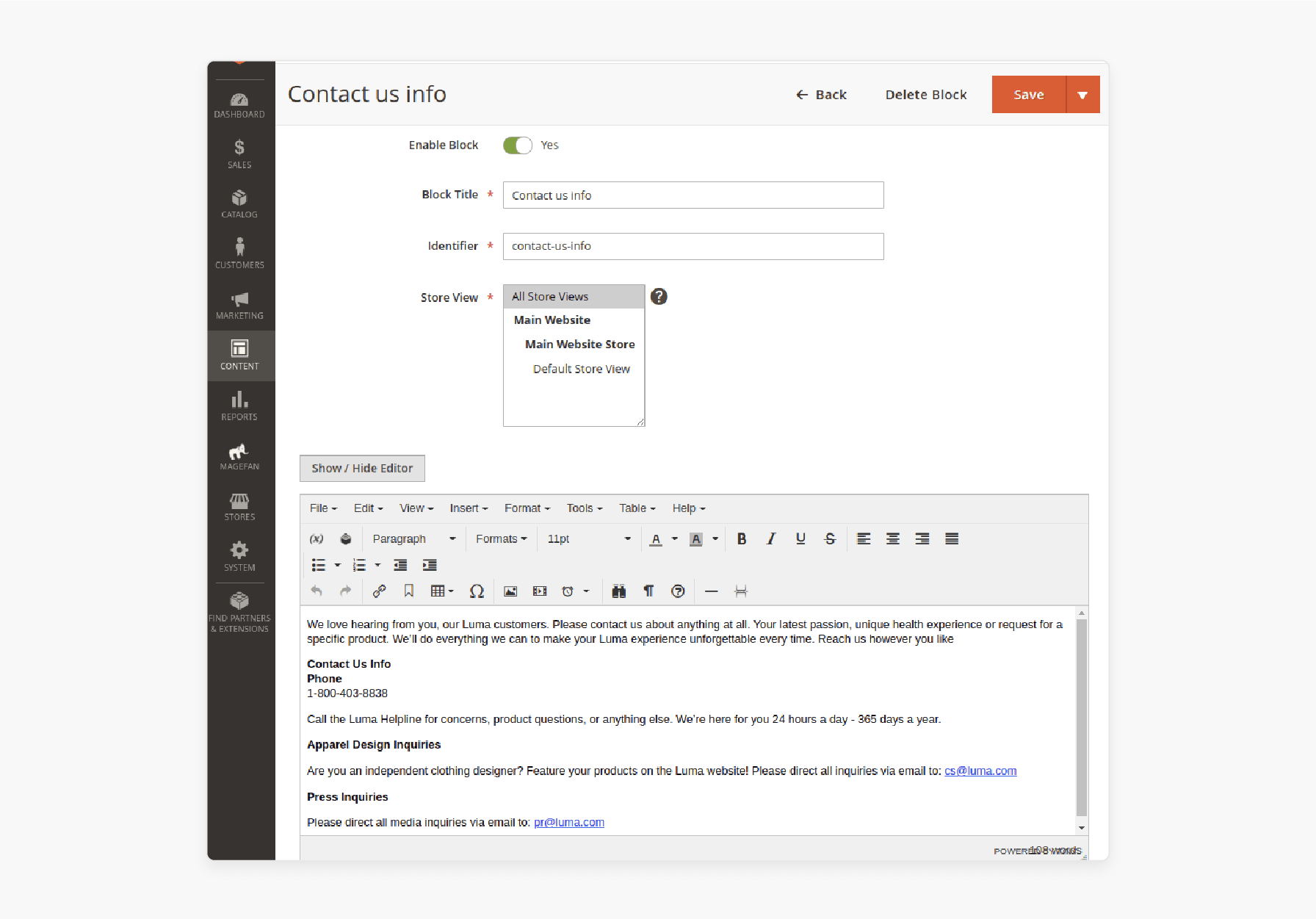Screen dimensions: 1316x919
Task: Insert special character omega
Action: pyautogui.click(x=477, y=591)
